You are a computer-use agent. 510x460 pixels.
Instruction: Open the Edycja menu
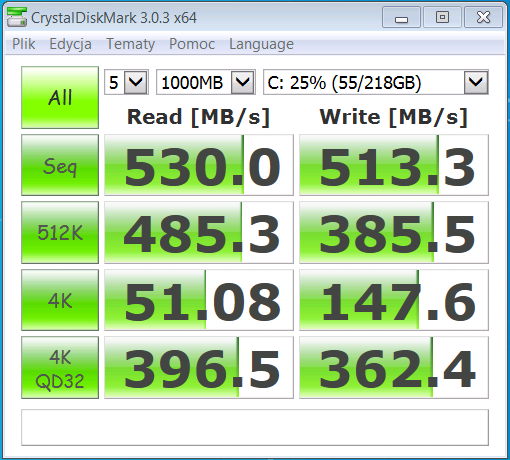[x=70, y=44]
